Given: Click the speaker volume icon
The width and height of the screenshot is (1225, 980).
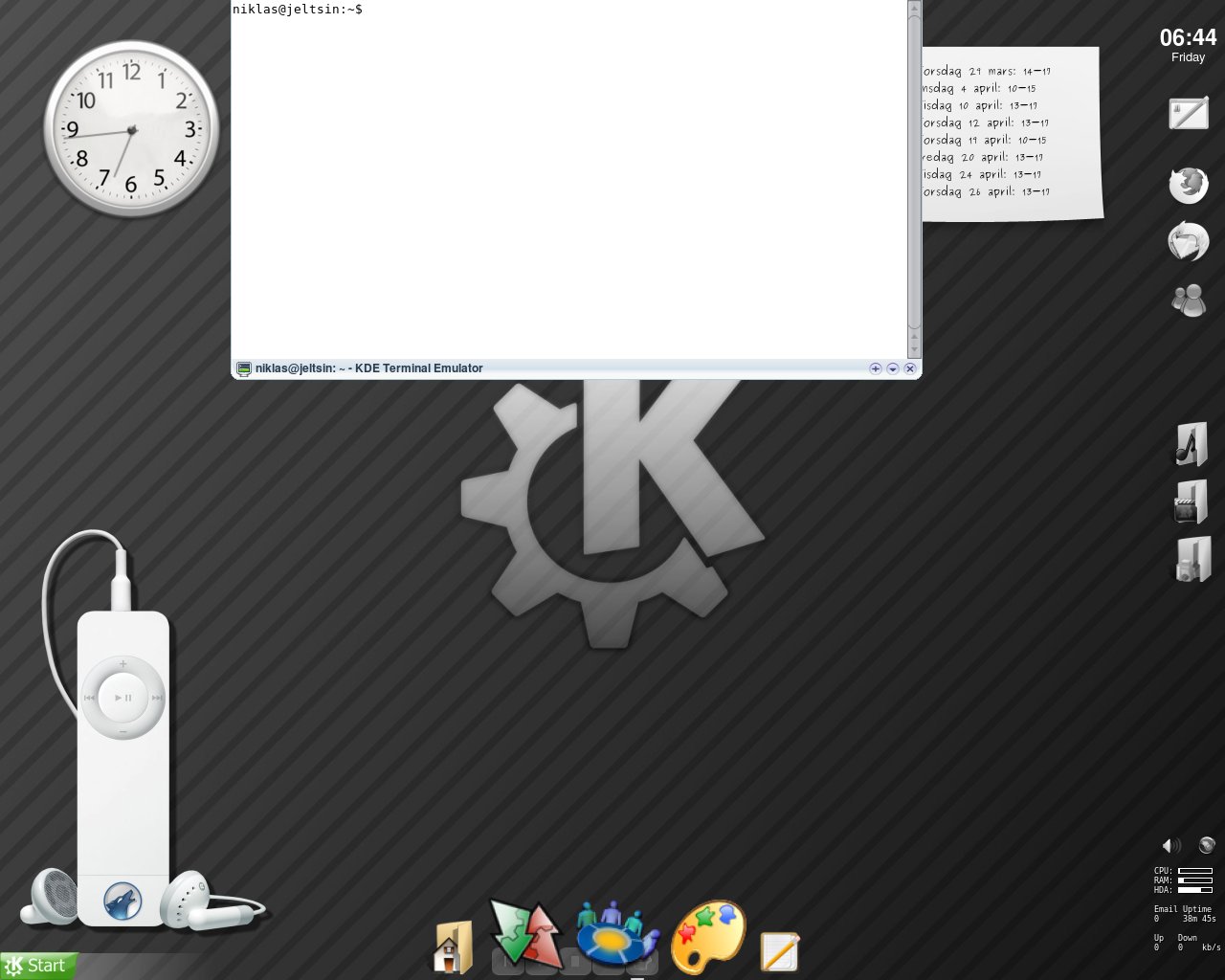Looking at the screenshot, I should [x=1171, y=845].
